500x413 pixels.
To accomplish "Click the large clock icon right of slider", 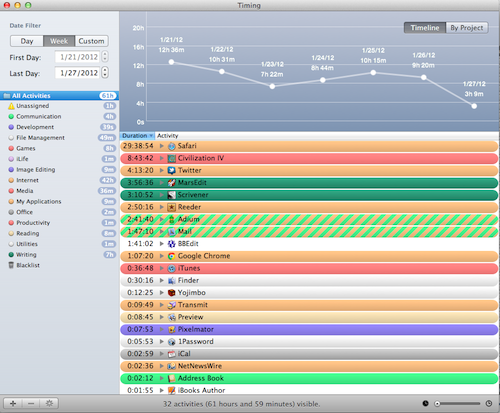I will click(489, 403).
